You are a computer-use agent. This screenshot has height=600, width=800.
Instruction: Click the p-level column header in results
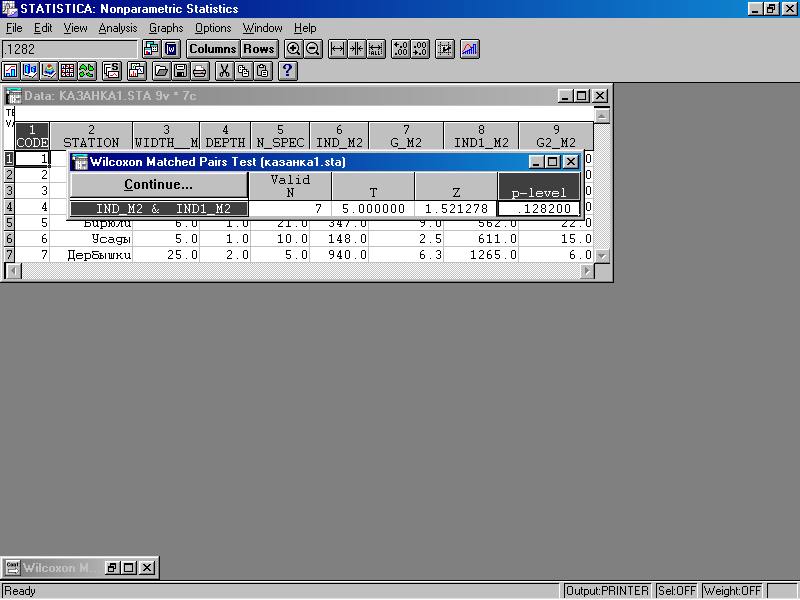pos(539,186)
